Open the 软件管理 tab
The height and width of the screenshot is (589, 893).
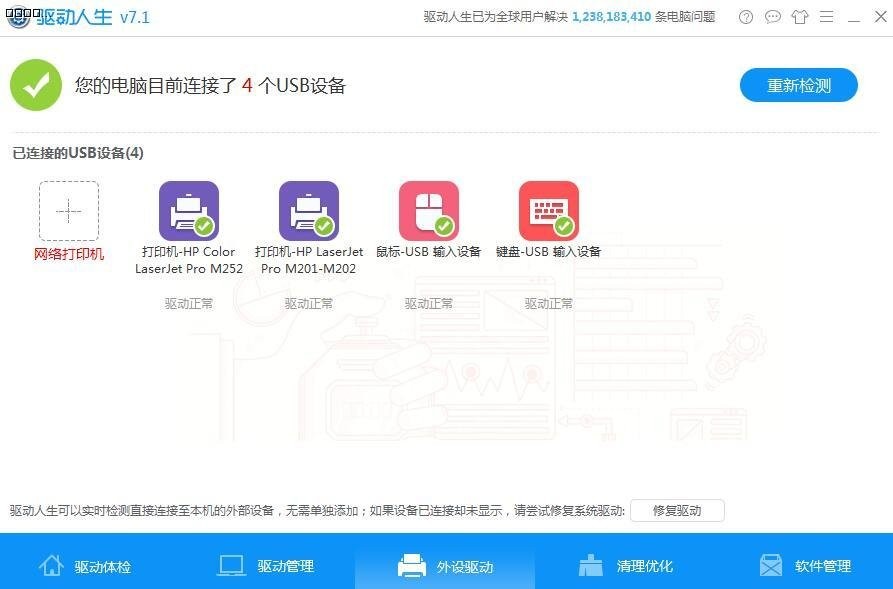click(804, 566)
